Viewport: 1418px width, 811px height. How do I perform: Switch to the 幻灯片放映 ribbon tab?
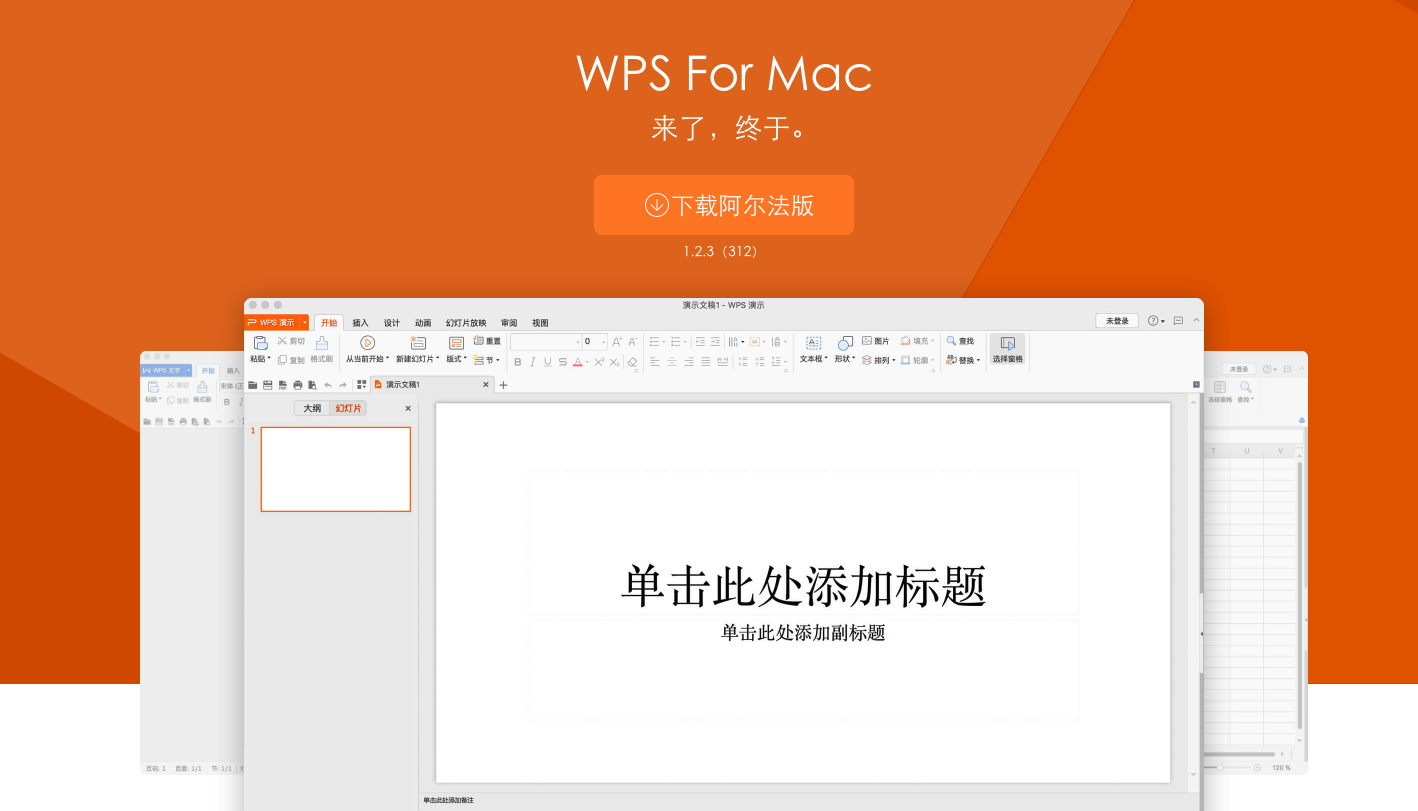[466, 323]
